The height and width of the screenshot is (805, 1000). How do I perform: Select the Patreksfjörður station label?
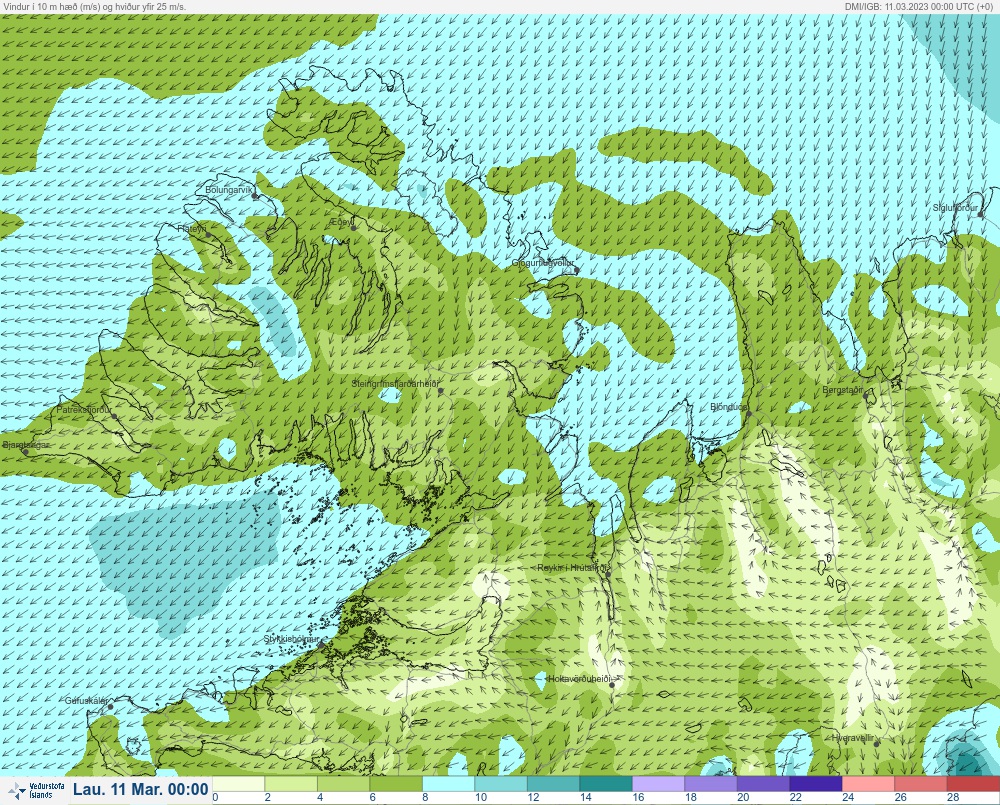pos(84,410)
